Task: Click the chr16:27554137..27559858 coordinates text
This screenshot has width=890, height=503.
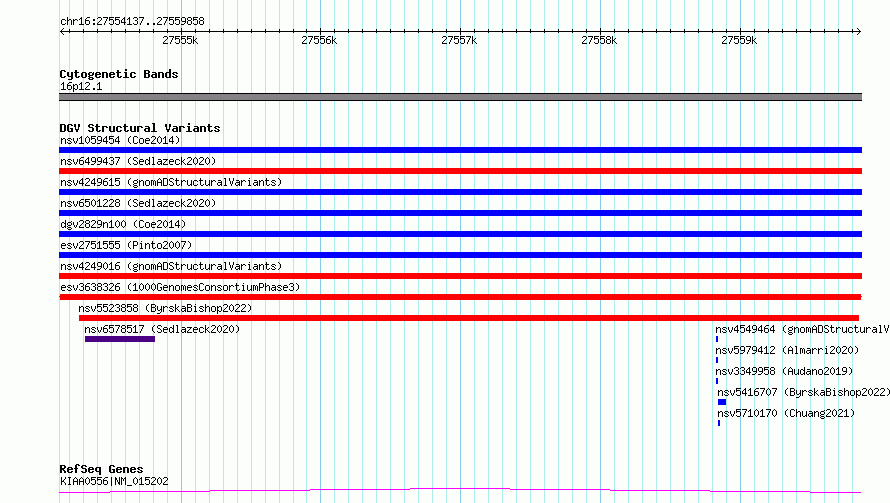Action: pos(132,21)
